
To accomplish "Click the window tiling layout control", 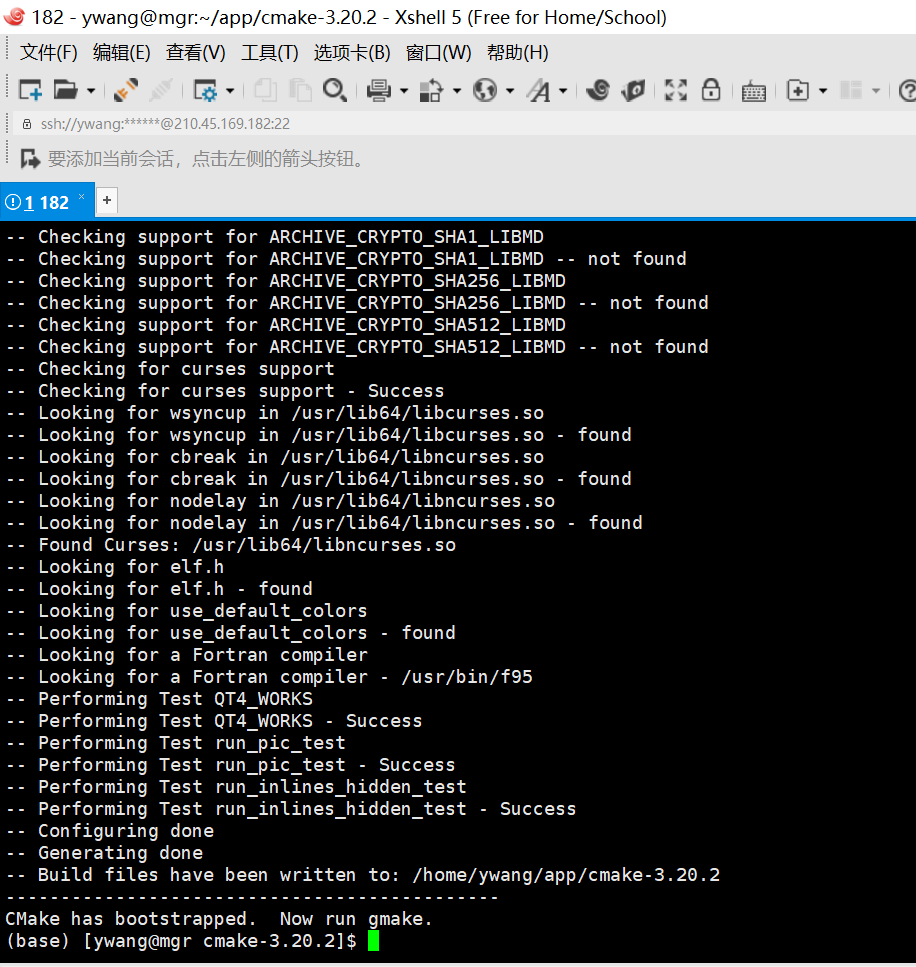I will [853, 90].
